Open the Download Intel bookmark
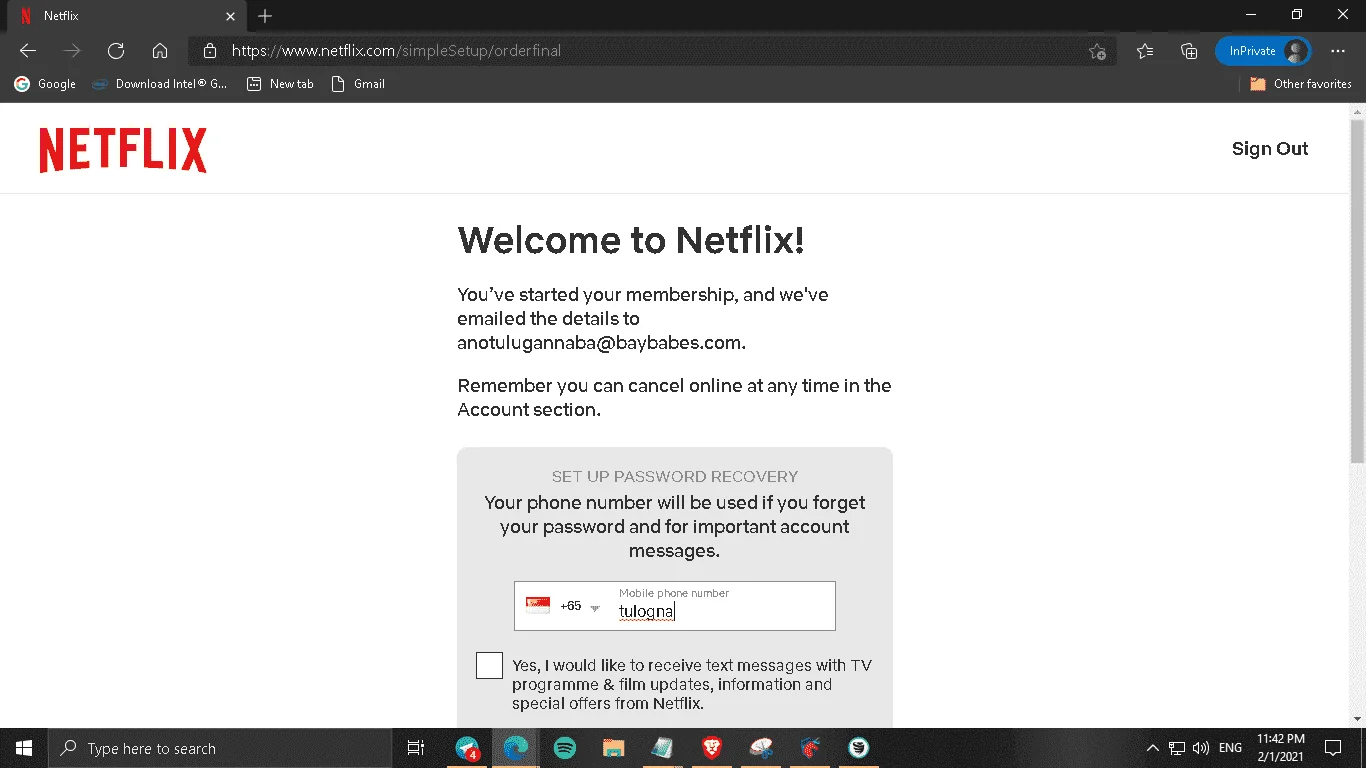The width and height of the screenshot is (1366, 768). point(160,84)
